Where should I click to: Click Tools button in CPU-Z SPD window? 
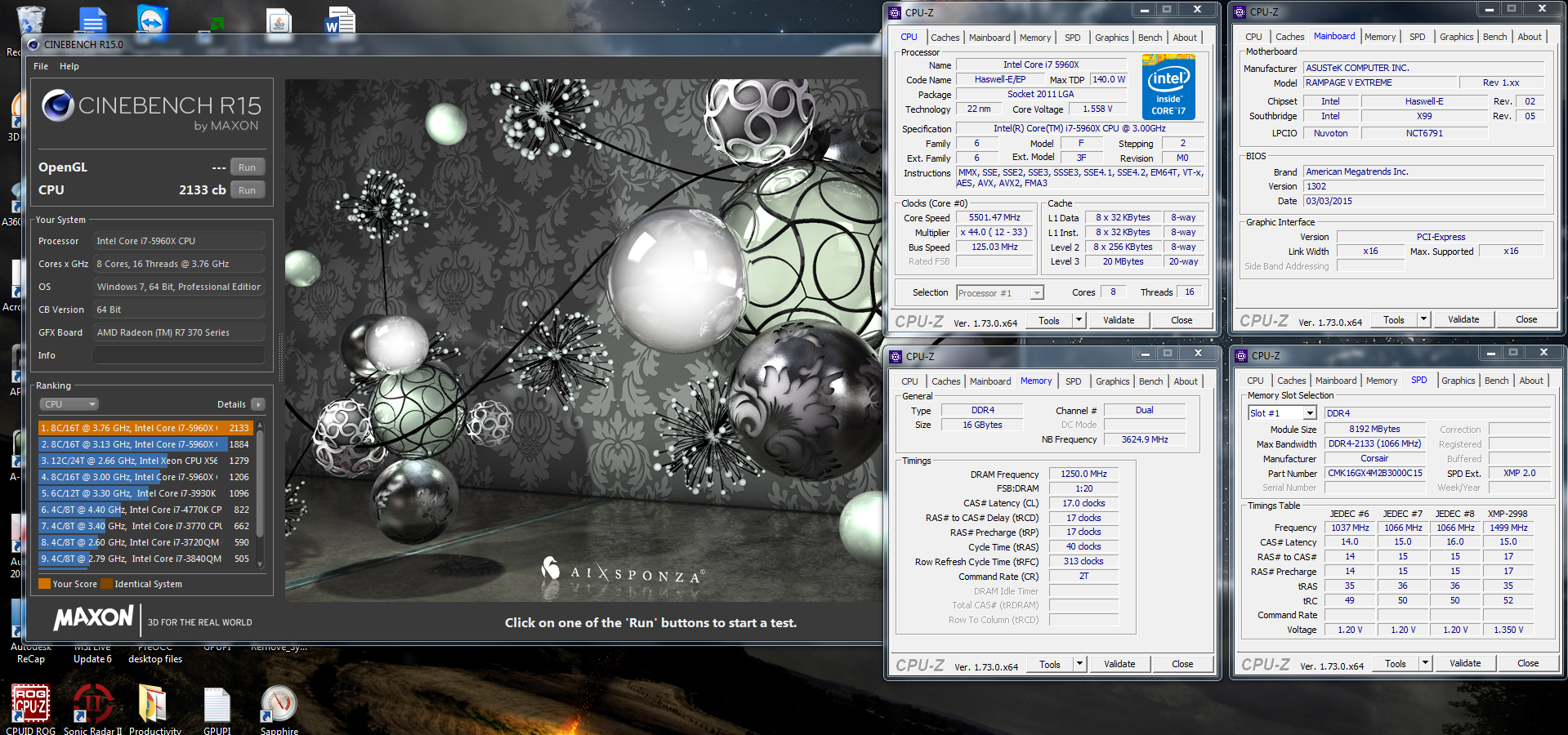point(1396,663)
